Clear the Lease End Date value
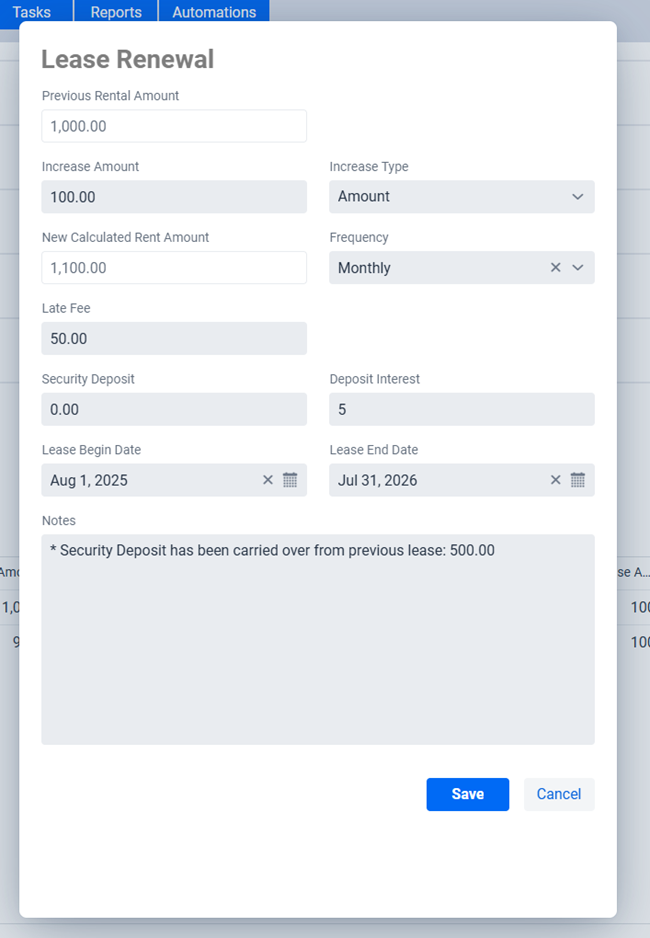The width and height of the screenshot is (650, 938). [556, 480]
